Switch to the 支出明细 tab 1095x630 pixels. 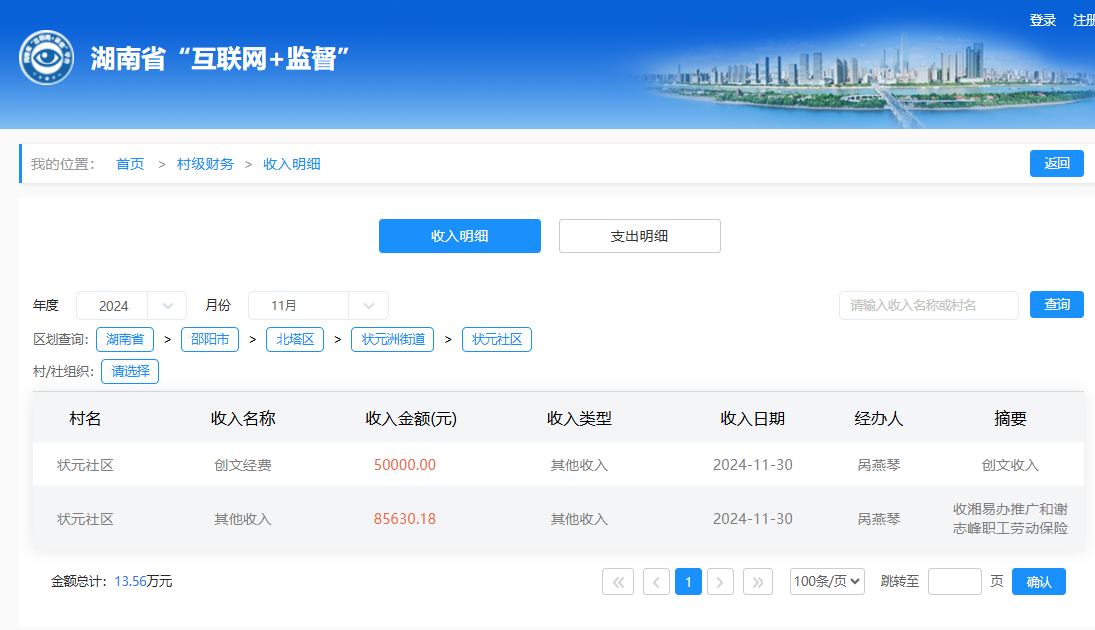[x=639, y=236]
